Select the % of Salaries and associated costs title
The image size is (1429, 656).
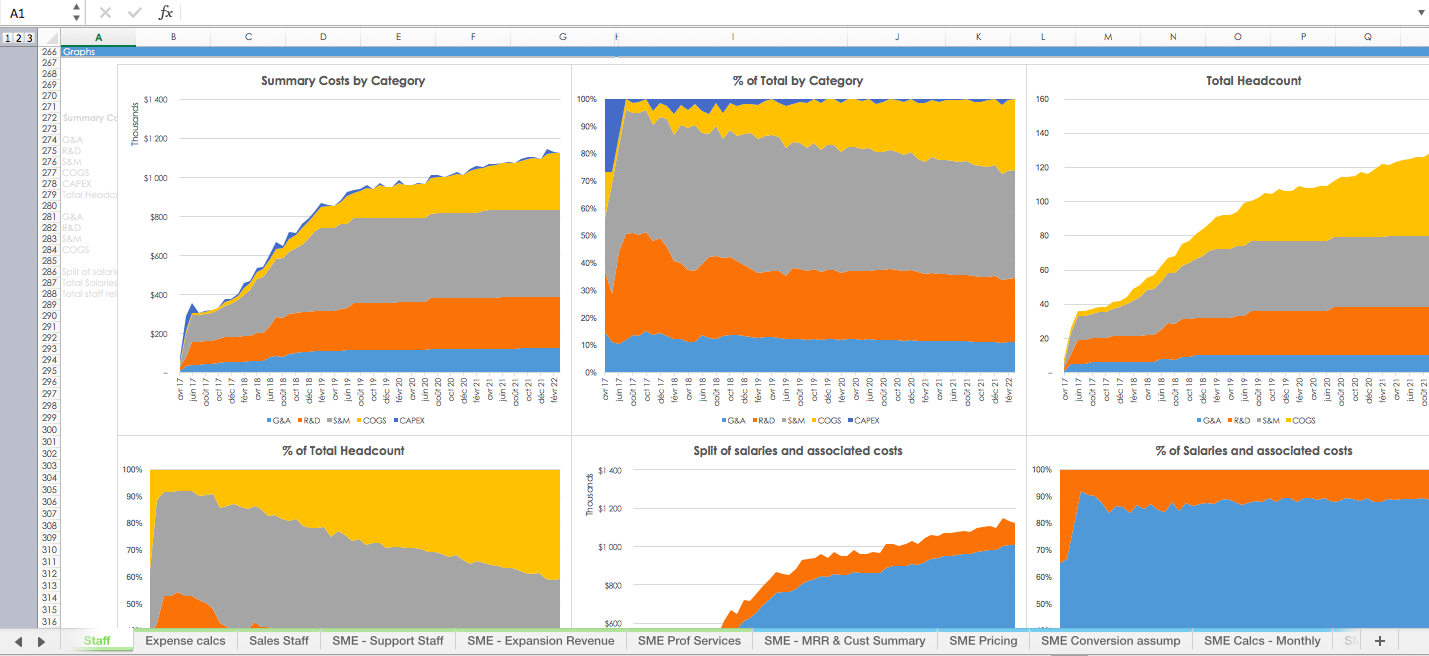click(x=1254, y=451)
